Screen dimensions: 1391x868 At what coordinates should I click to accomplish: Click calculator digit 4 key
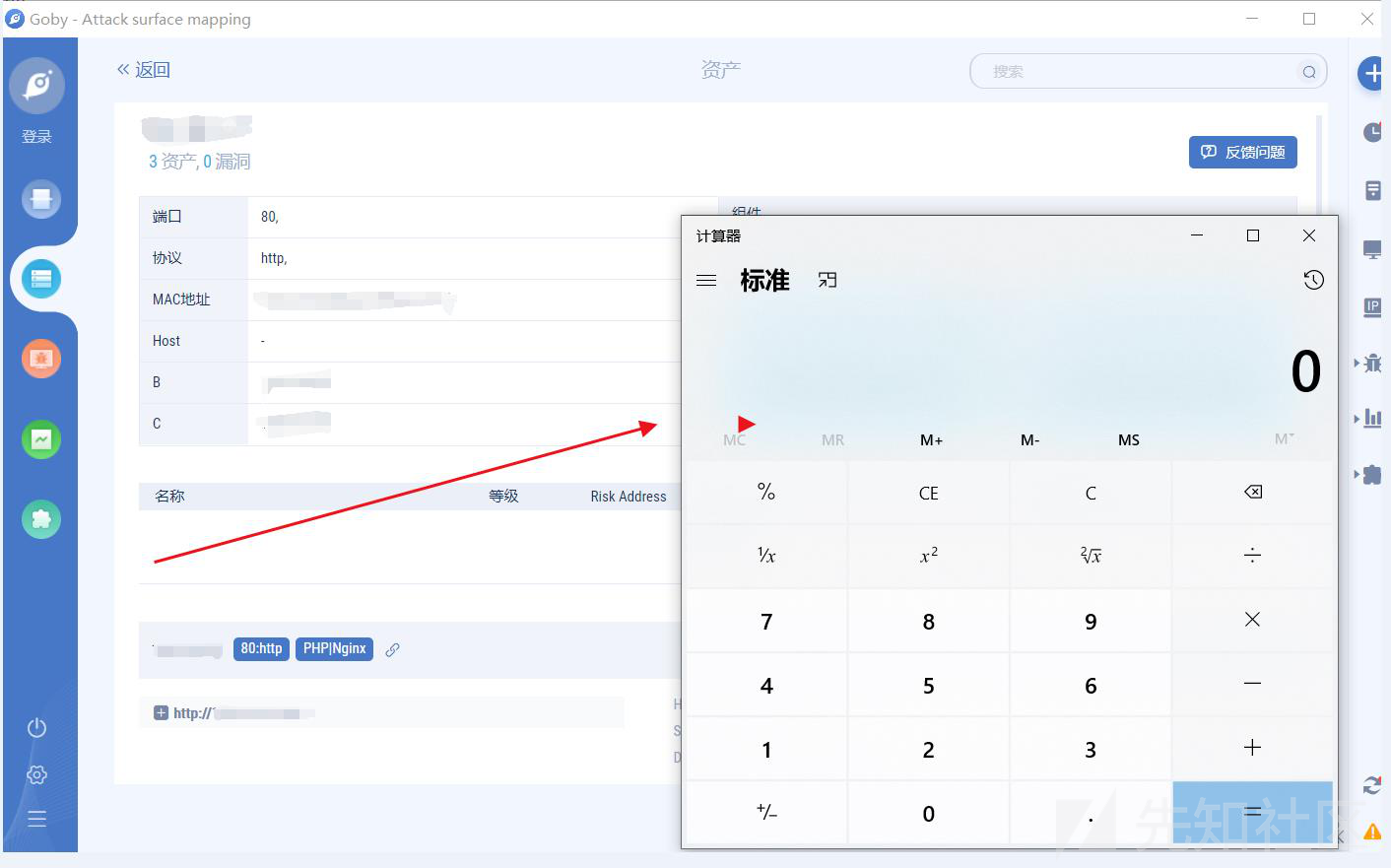(x=766, y=685)
